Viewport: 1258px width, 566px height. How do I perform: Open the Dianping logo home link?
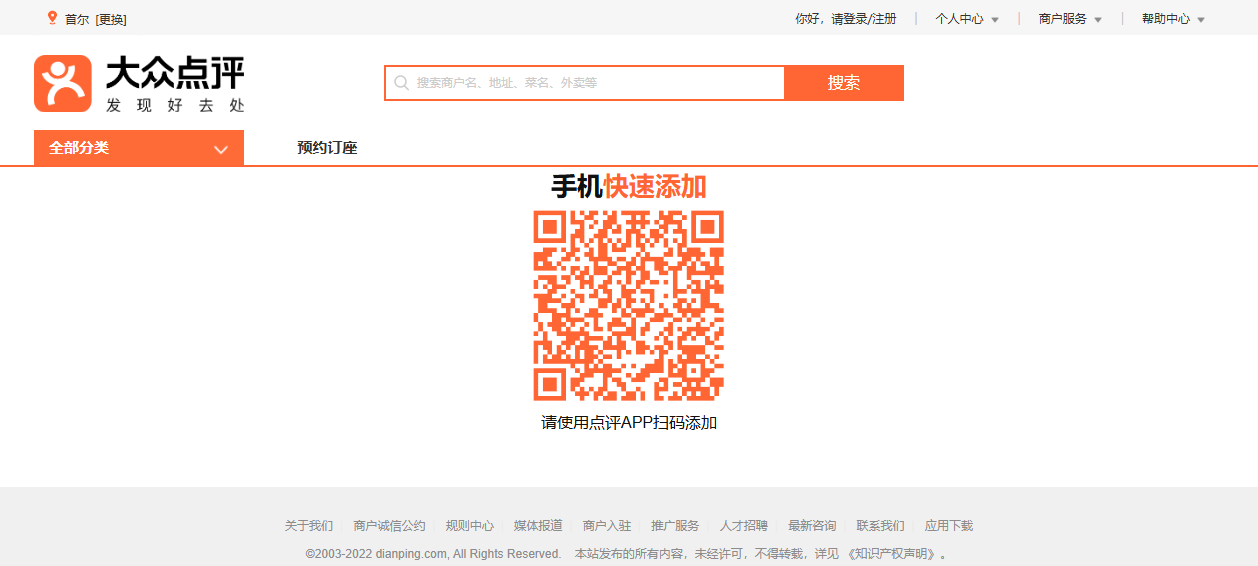point(139,83)
